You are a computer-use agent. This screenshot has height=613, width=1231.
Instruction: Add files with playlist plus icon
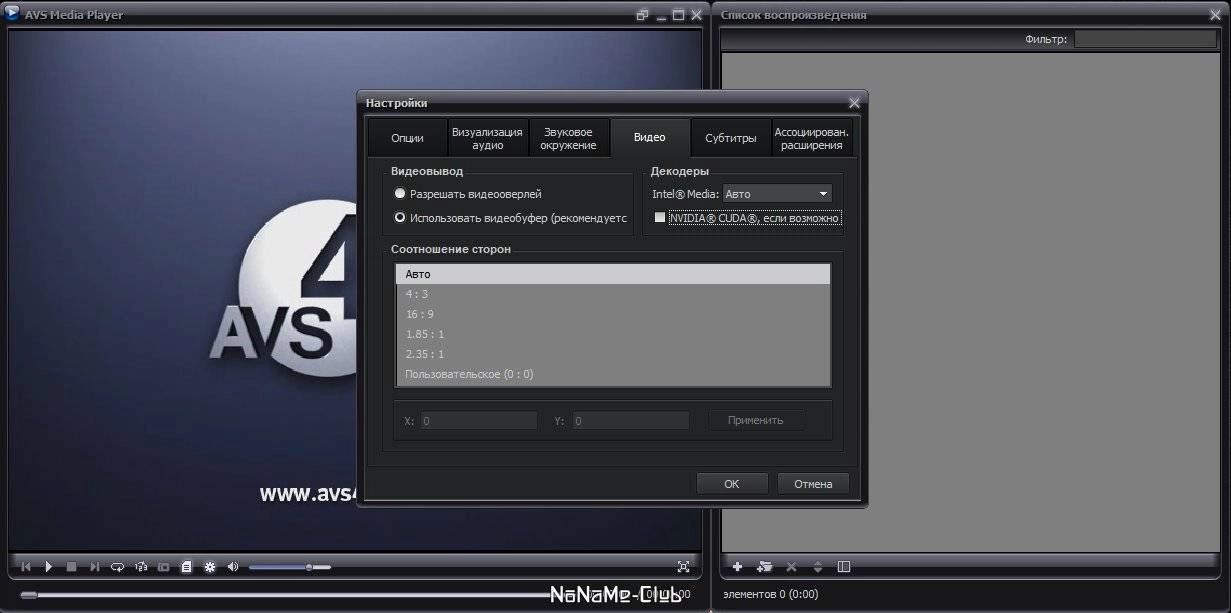point(738,567)
